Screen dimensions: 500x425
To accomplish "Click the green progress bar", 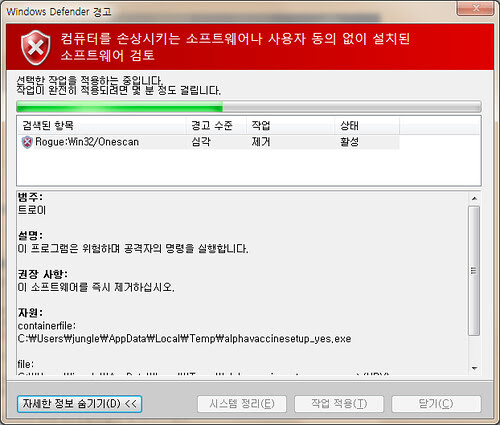I will point(249,107).
